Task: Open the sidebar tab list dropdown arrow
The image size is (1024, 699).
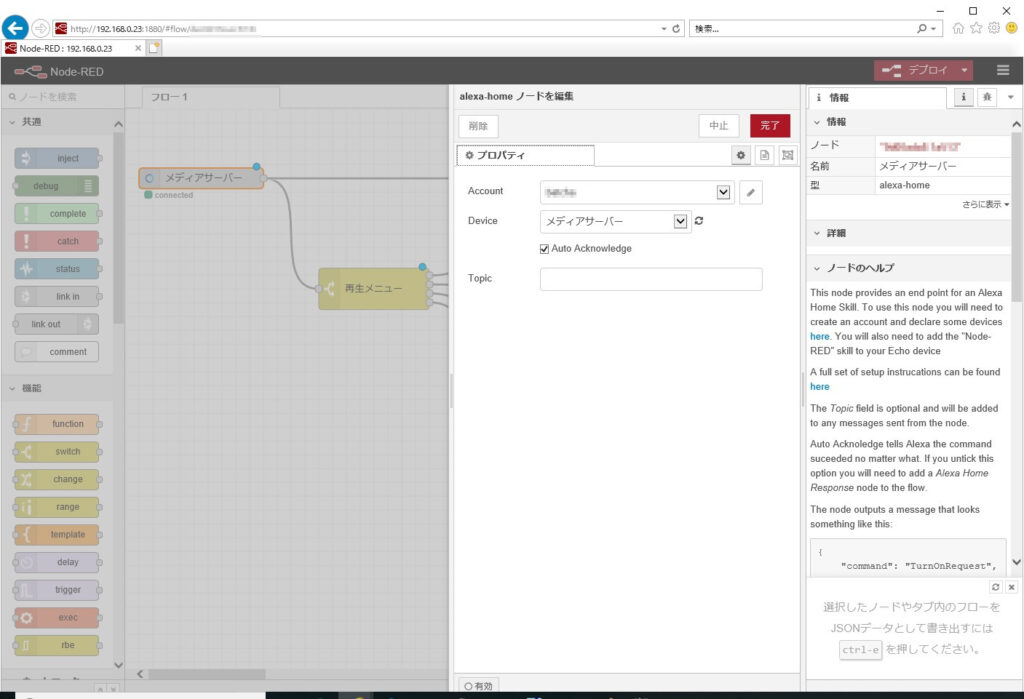Action: point(1010,97)
